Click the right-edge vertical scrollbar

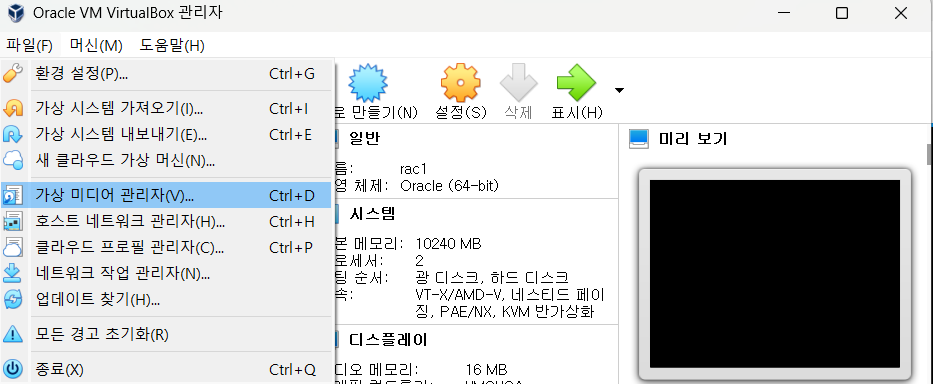pyautogui.click(x=929, y=154)
